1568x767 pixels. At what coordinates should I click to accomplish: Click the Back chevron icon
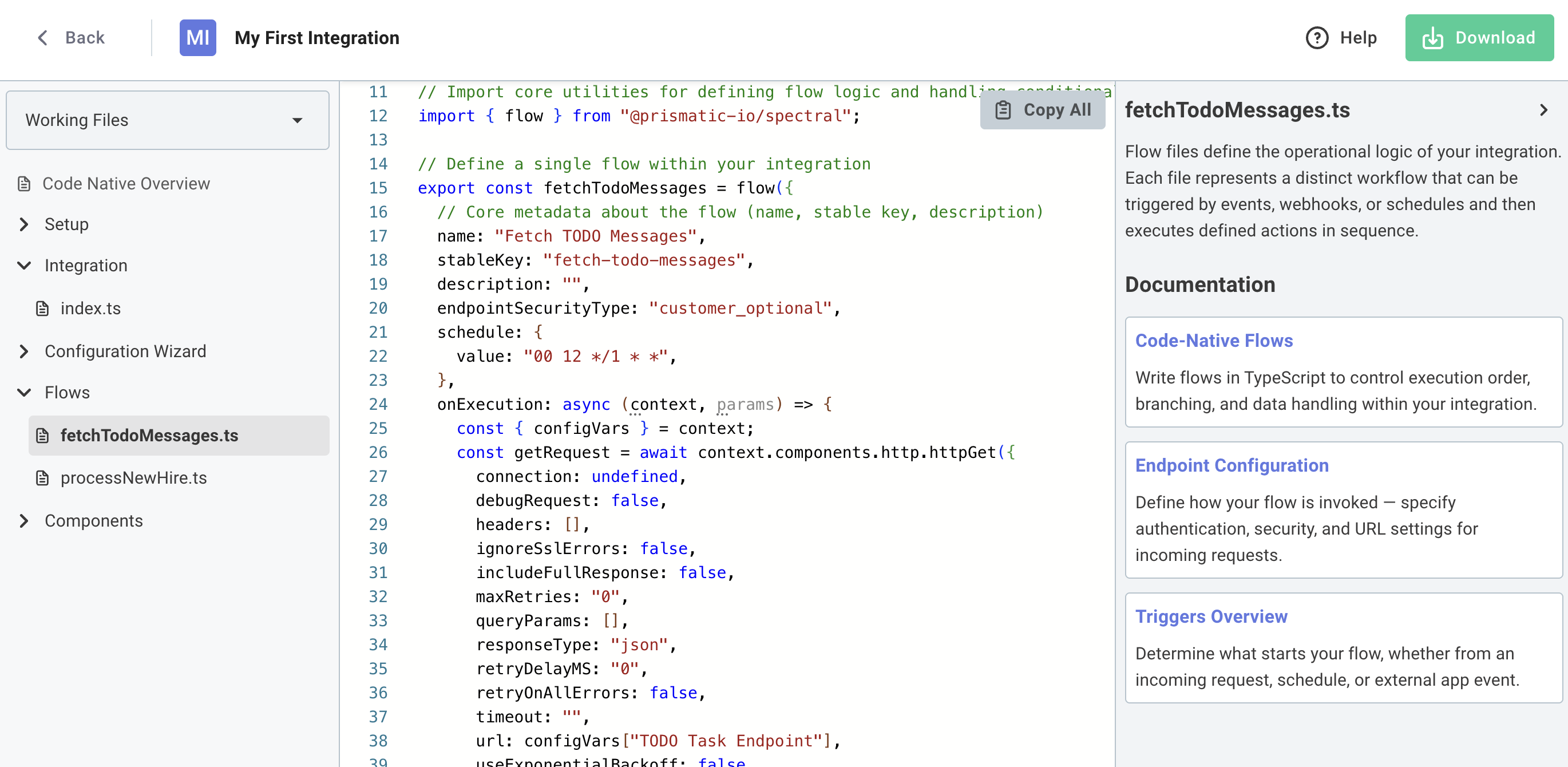[41, 37]
